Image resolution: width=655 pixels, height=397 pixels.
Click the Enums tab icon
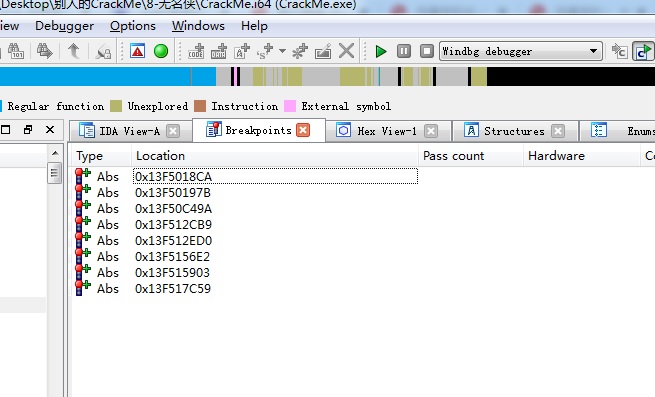599,130
